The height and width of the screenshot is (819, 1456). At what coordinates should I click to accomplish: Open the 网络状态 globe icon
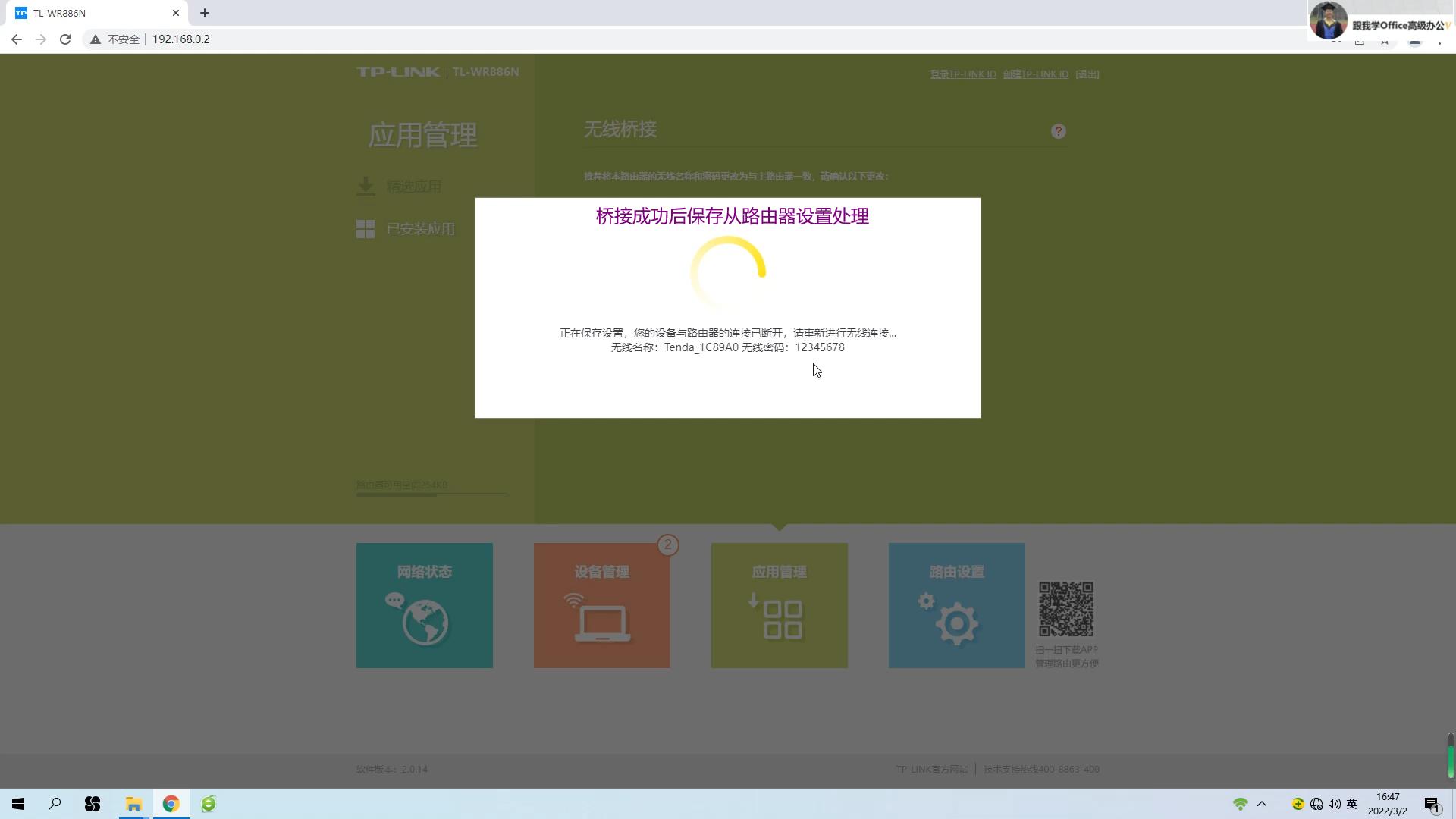[424, 619]
